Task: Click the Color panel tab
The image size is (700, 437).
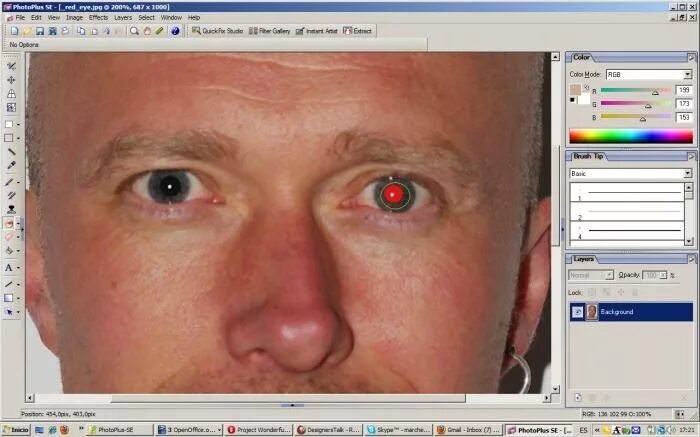Action: coord(581,57)
